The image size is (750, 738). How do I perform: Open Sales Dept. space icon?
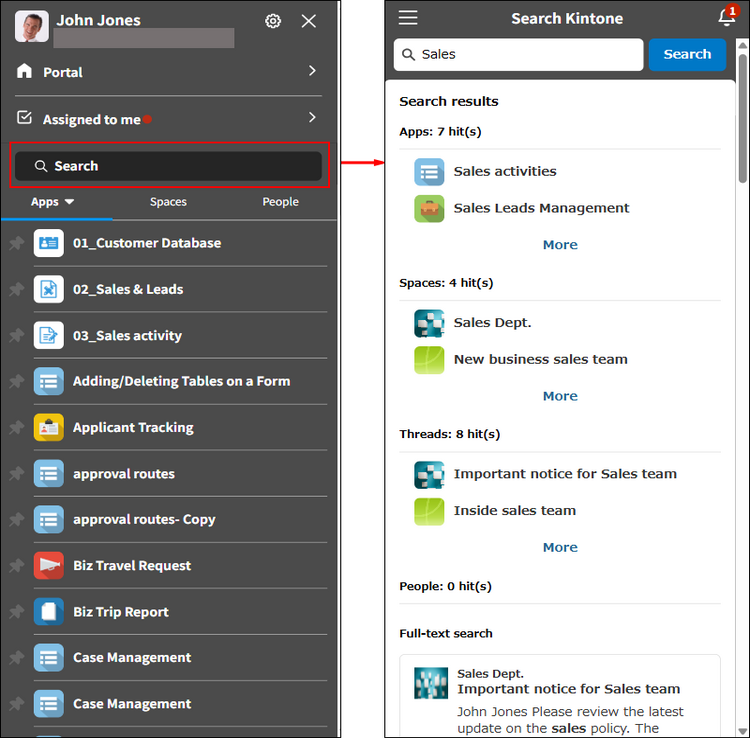(429, 323)
